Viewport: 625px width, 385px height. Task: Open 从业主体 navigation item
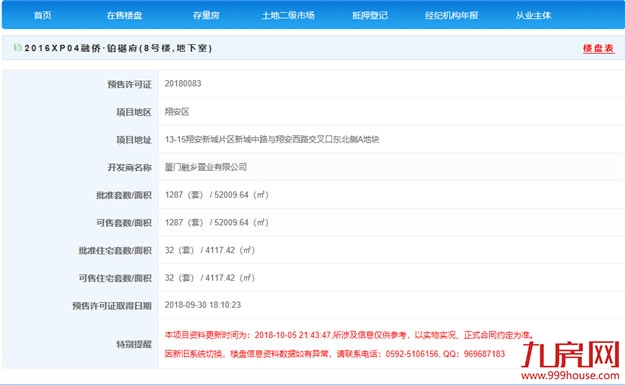tap(533, 15)
